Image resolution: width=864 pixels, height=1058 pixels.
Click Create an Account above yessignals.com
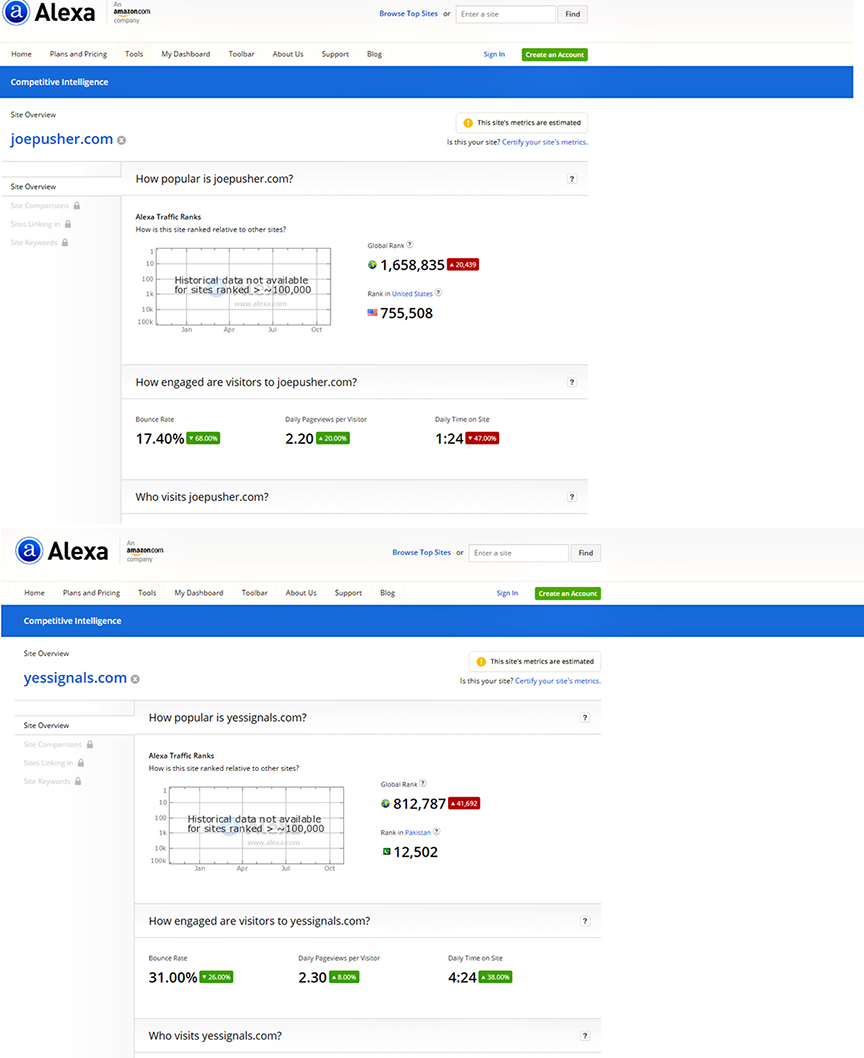click(568, 594)
